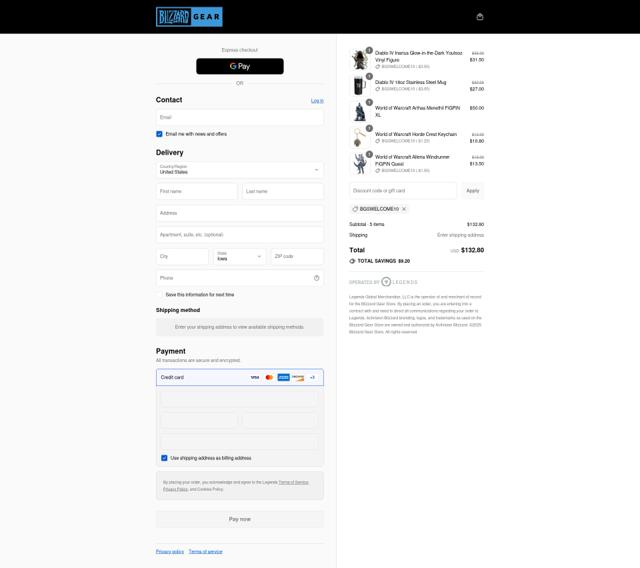Click the Arthas Menethil FiGPiN XL thumbnail
The width and height of the screenshot is (640, 568).
[x=360, y=111]
